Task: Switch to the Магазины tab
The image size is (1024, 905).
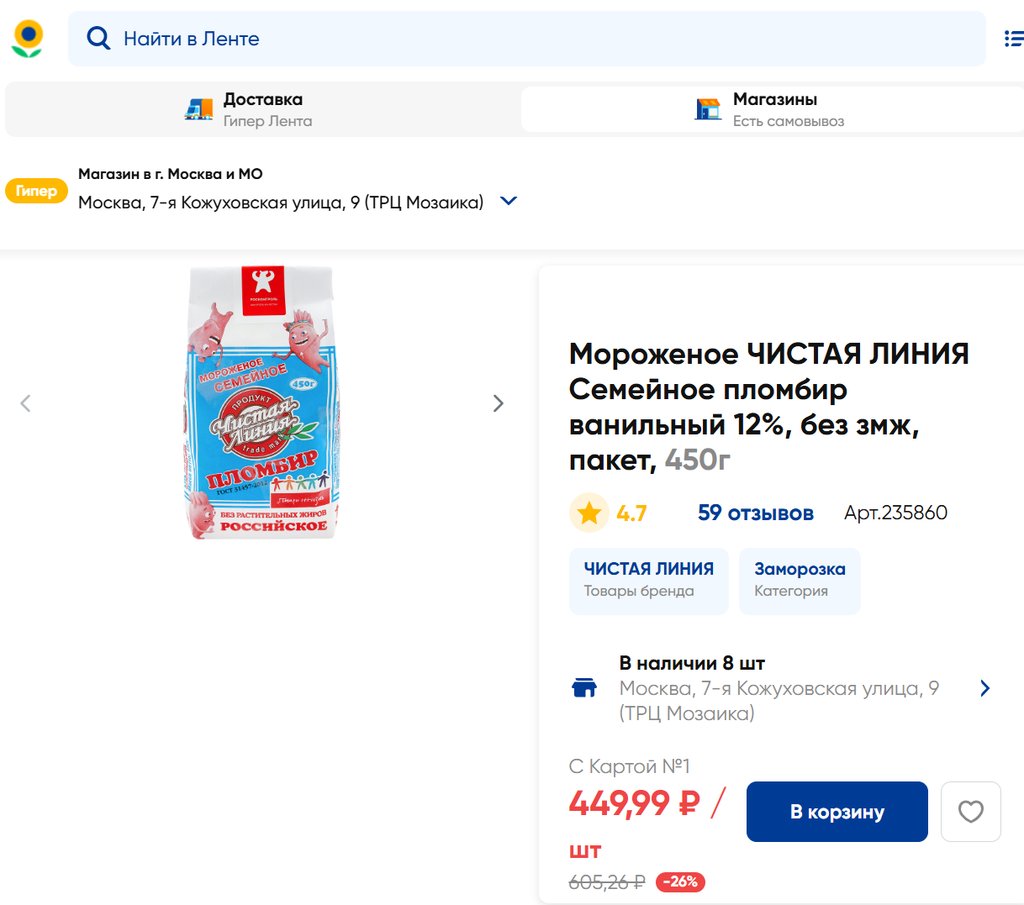Action: click(x=774, y=109)
